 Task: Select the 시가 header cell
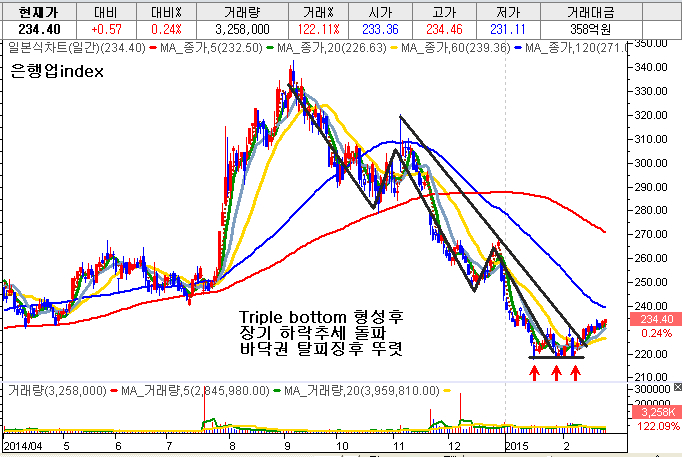point(379,10)
